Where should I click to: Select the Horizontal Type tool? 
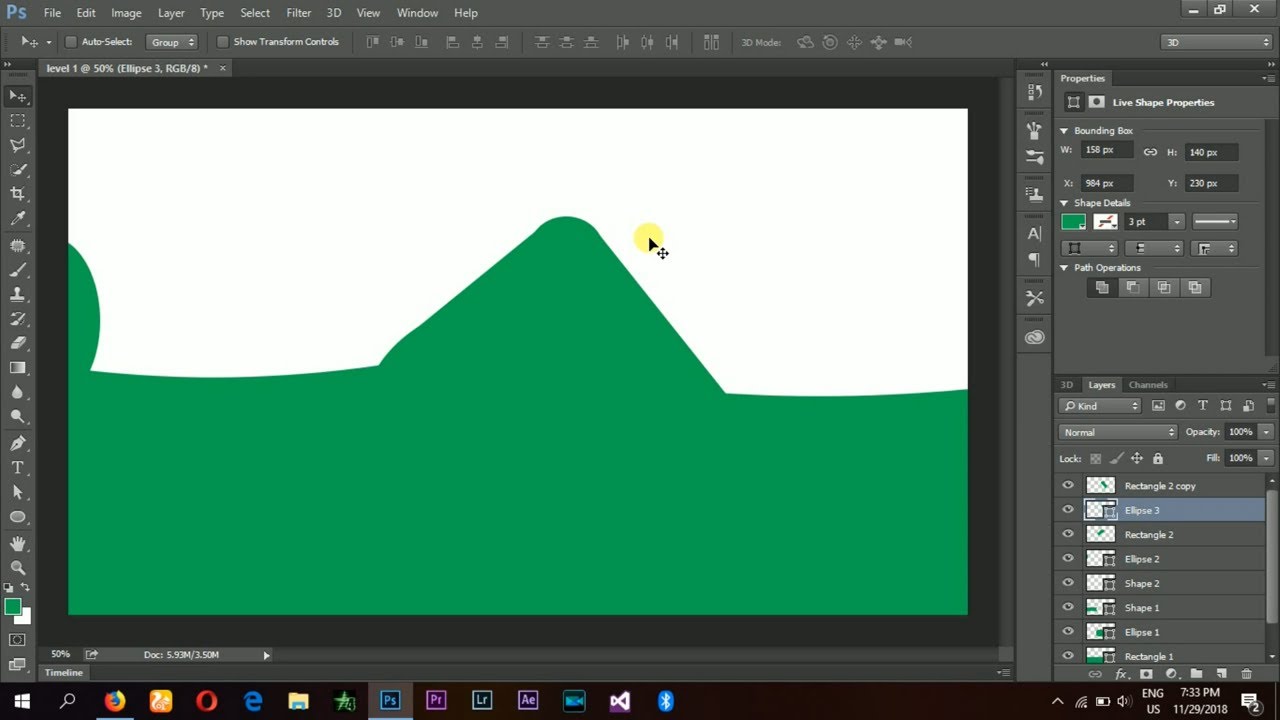coord(18,467)
